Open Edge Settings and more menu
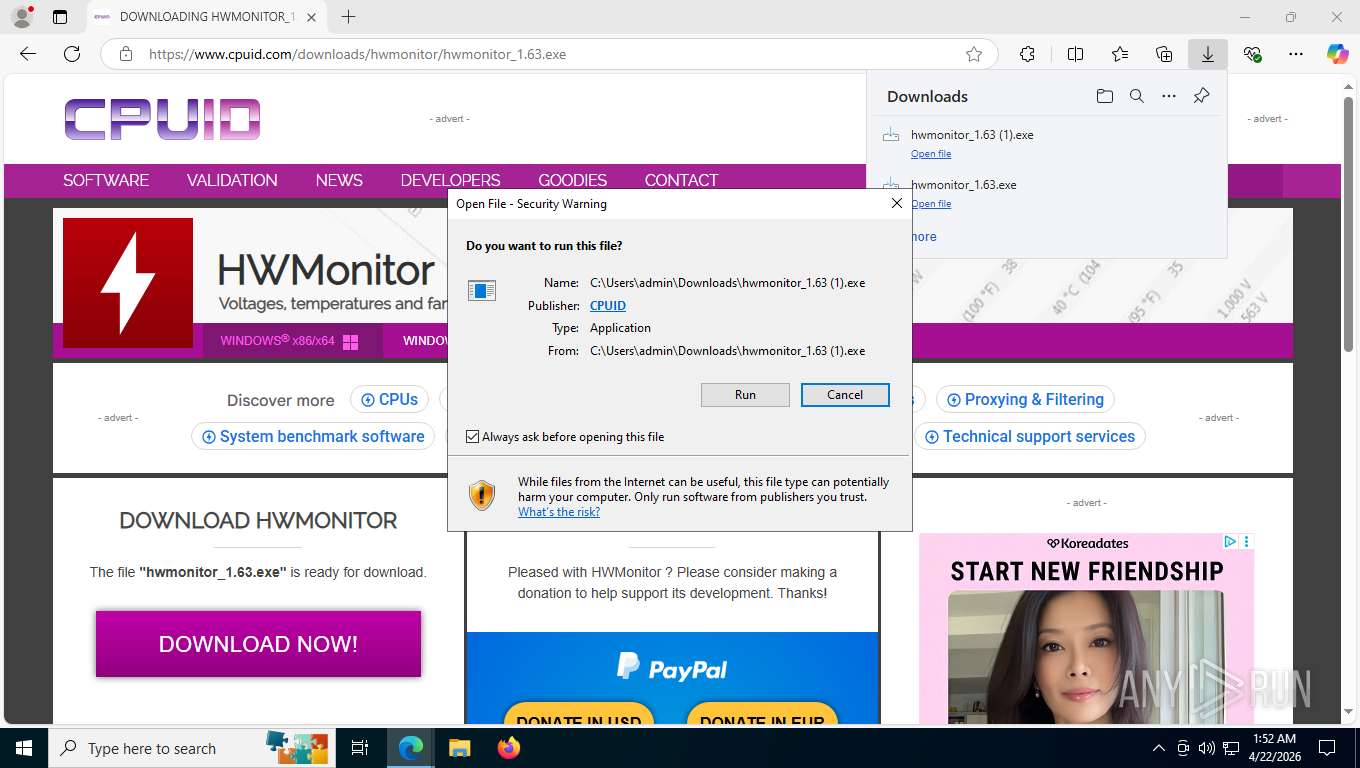Screen dimensions: 1360x768 coord(1296,54)
